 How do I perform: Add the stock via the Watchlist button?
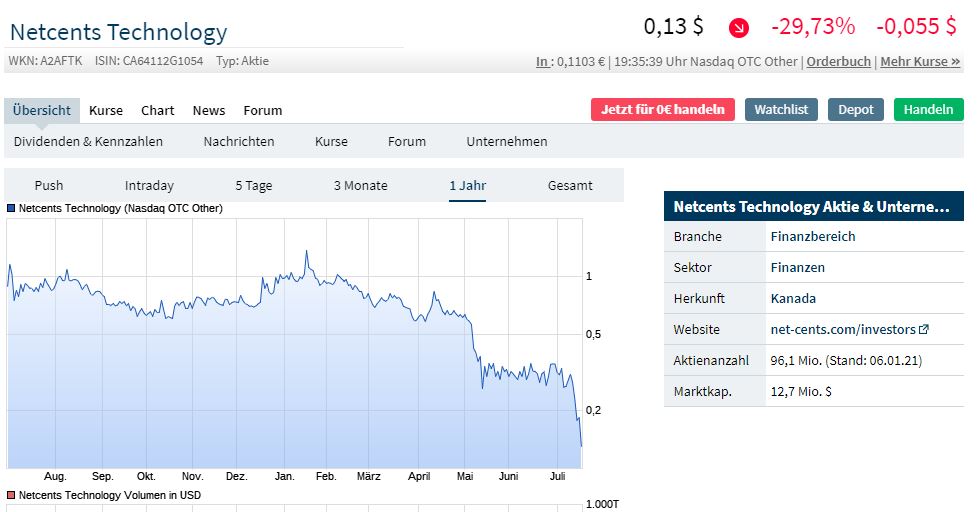coord(782,110)
